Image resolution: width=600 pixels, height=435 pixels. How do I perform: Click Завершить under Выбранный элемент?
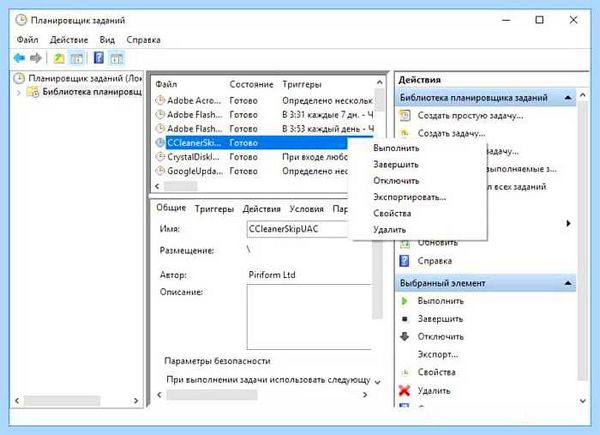440,319
